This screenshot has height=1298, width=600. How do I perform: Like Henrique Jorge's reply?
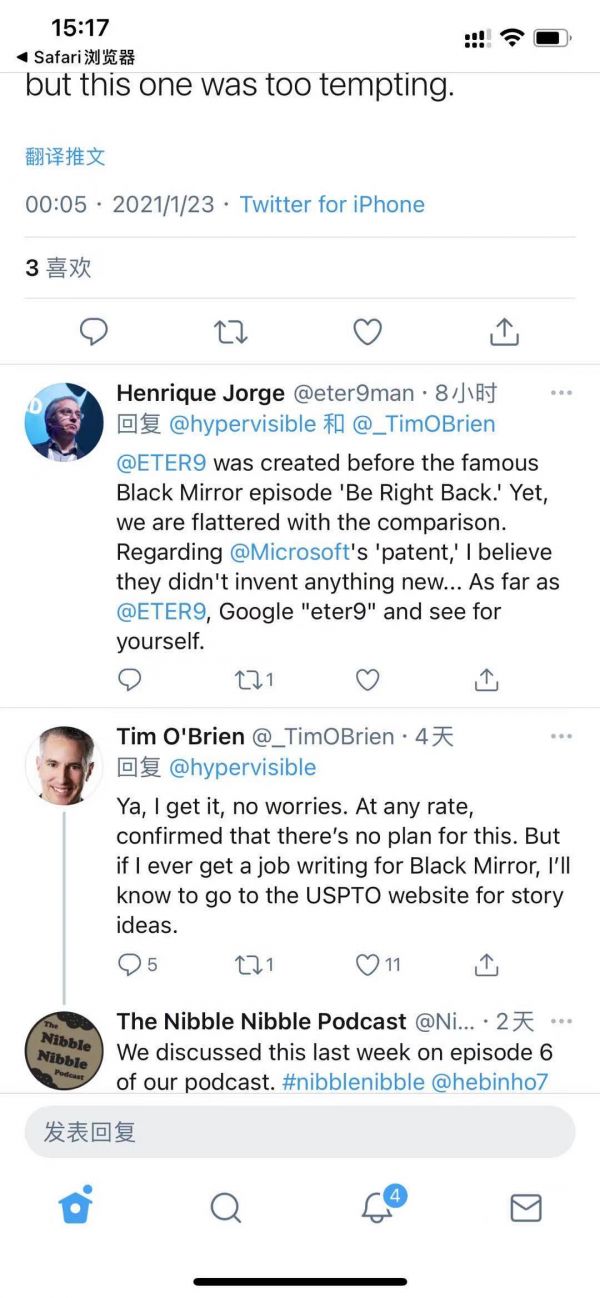(x=368, y=680)
